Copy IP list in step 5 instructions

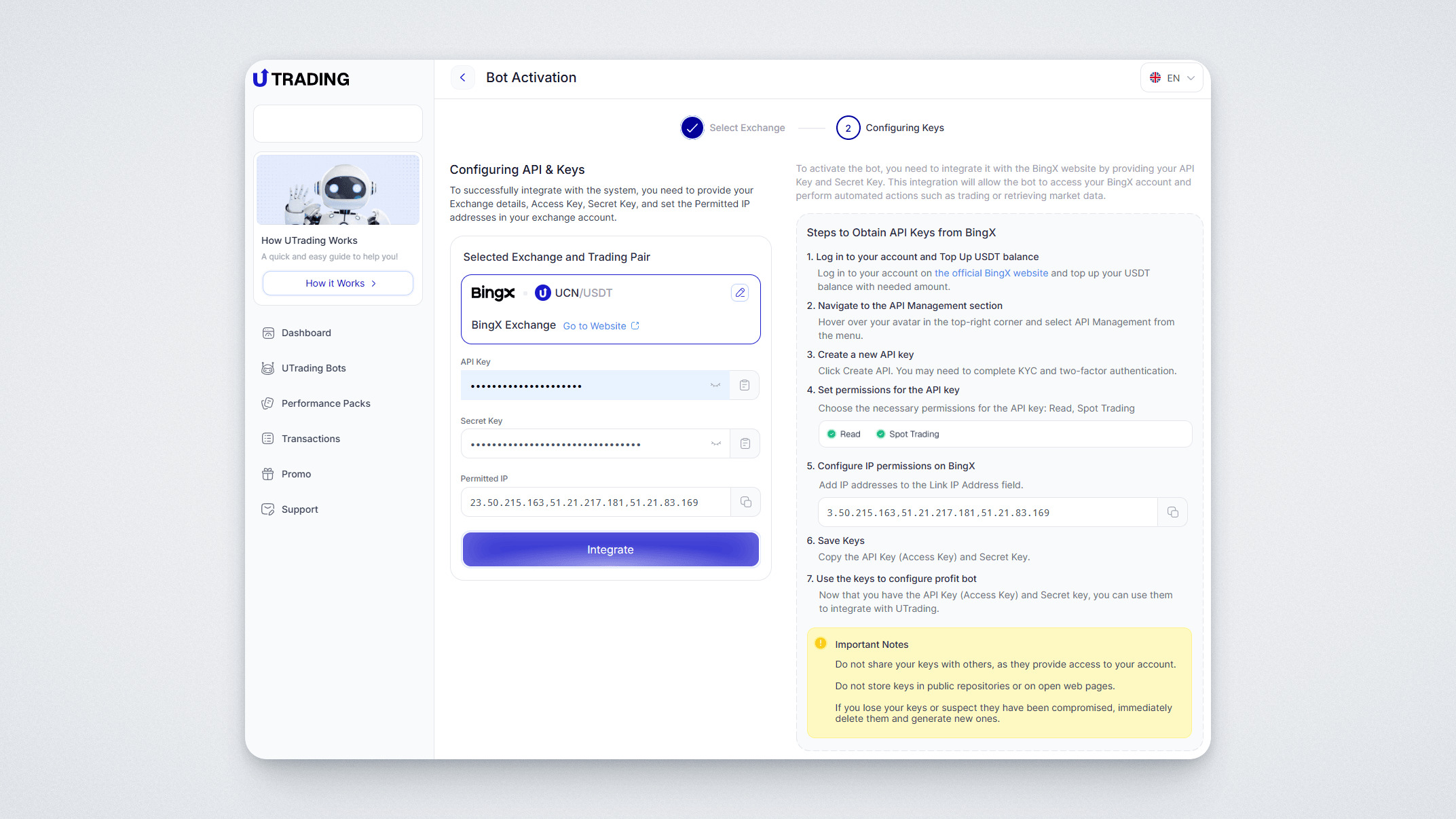(1172, 512)
